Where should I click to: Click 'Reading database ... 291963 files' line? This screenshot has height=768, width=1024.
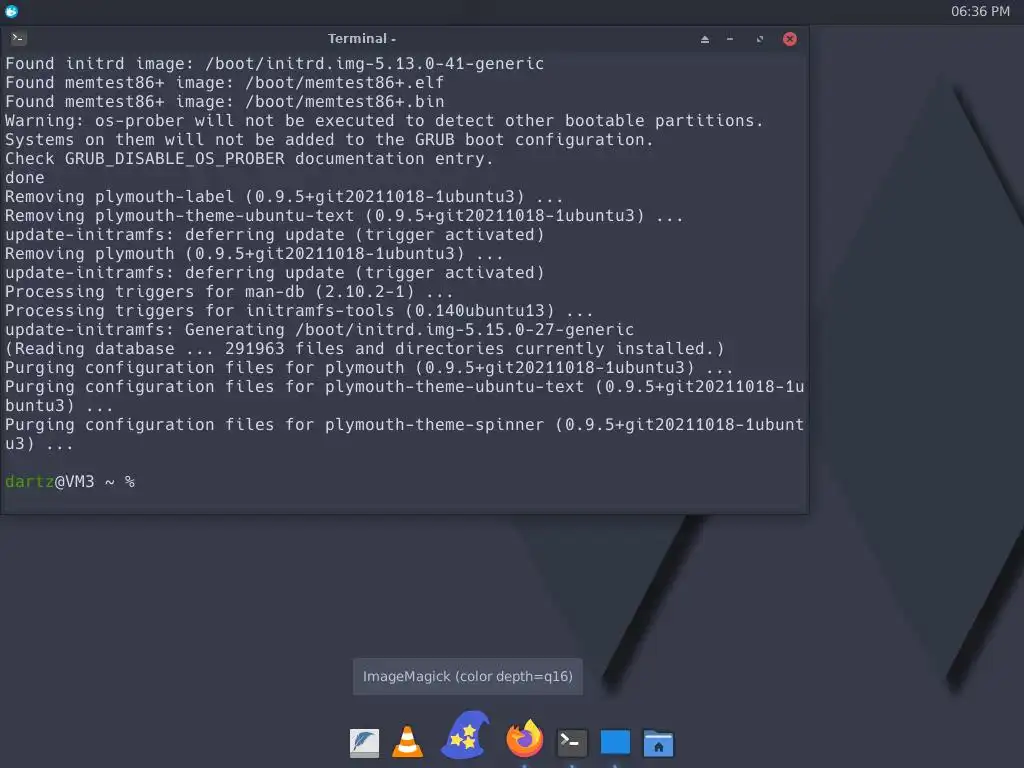[364, 349]
